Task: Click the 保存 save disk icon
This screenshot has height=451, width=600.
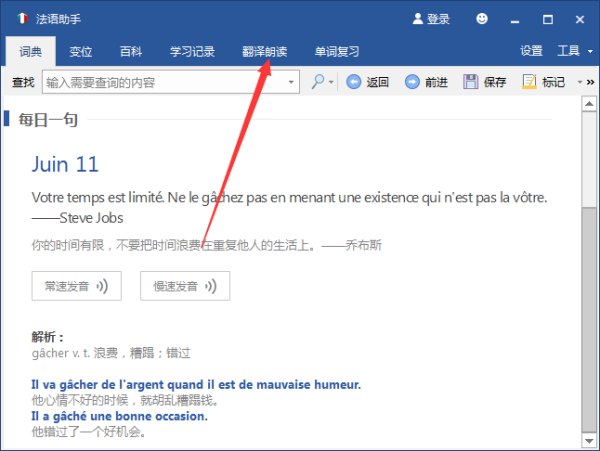Action: (470, 82)
